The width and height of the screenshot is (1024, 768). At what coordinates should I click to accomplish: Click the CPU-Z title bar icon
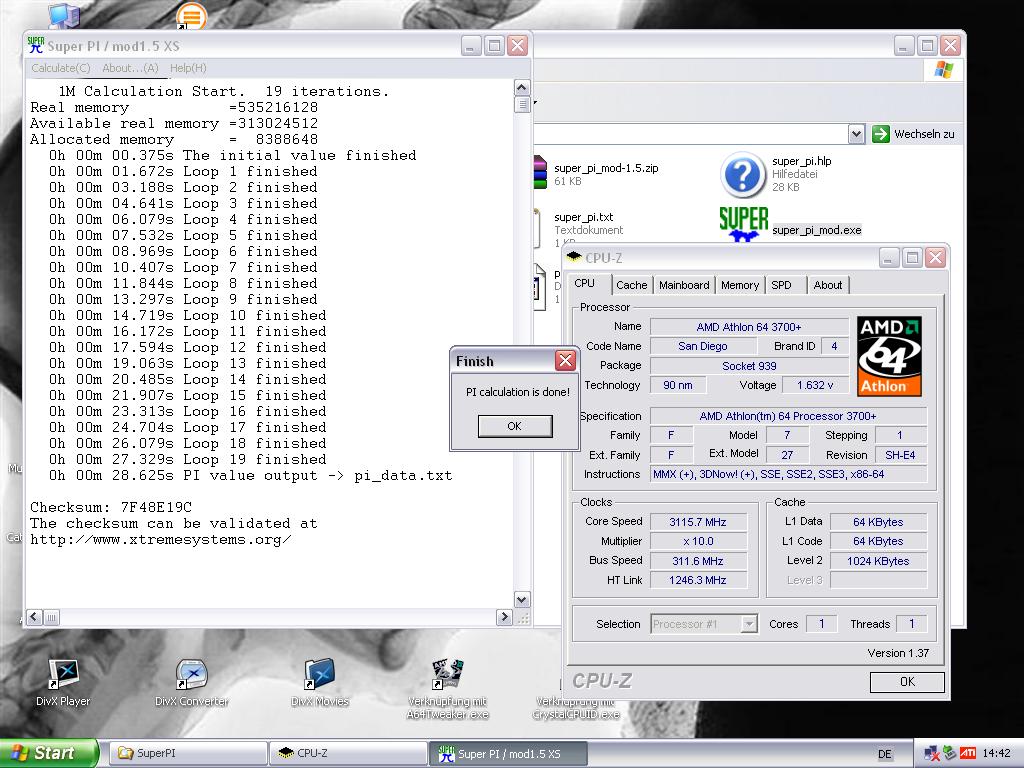point(574,257)
